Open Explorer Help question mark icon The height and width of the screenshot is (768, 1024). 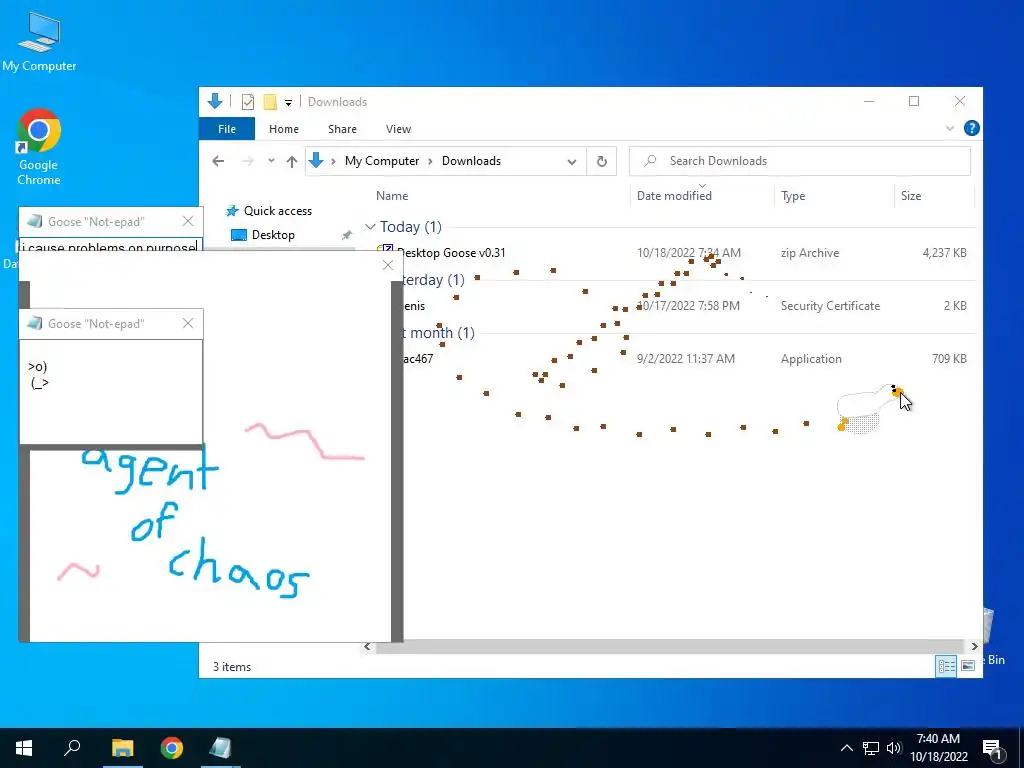[x=971, y=129]
